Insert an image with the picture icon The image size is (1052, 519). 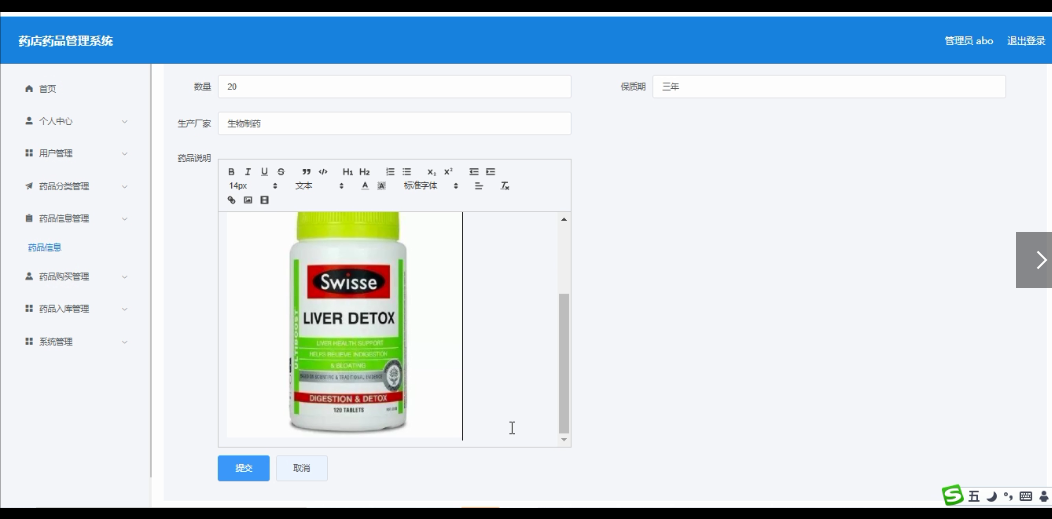click(x=248, y=200)
